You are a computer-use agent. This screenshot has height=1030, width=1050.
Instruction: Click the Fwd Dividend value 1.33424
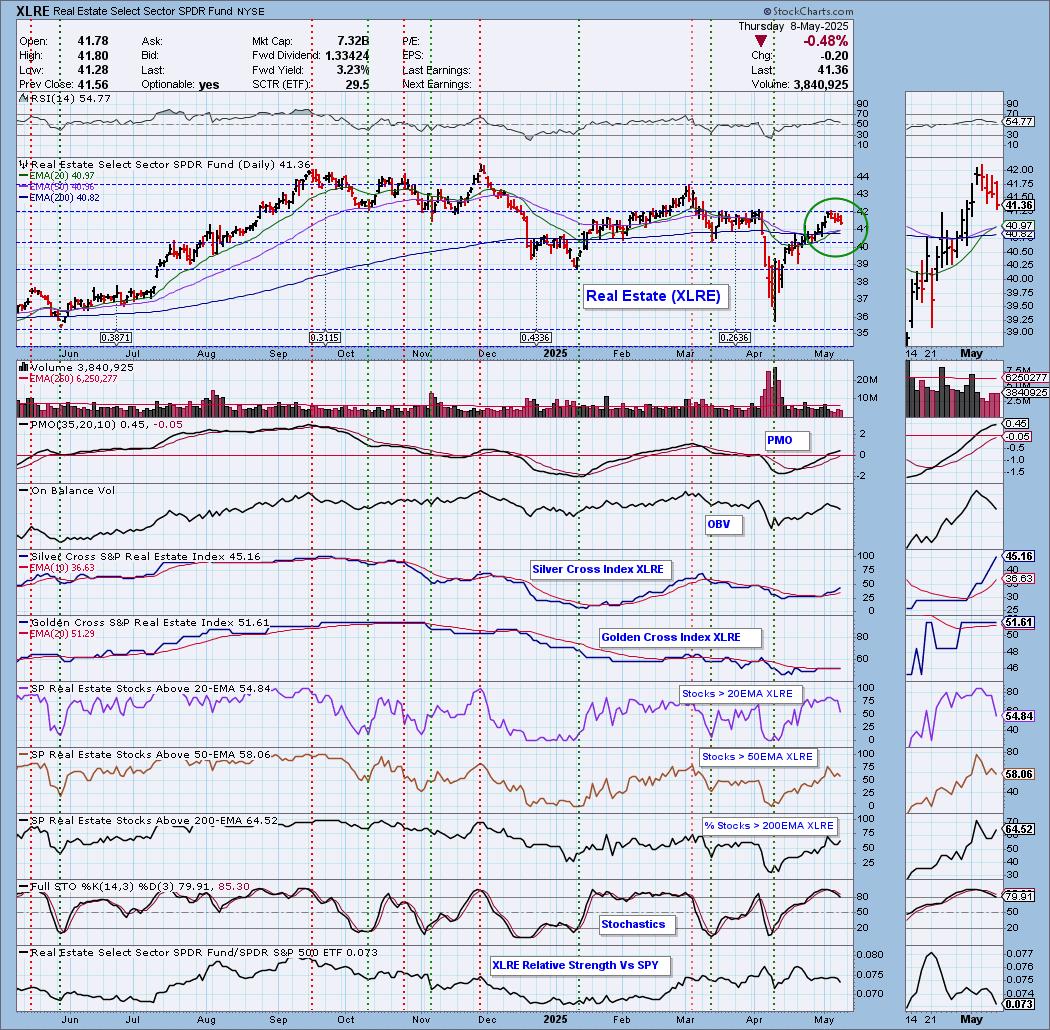pyautogui.click(x=347, y=56)
